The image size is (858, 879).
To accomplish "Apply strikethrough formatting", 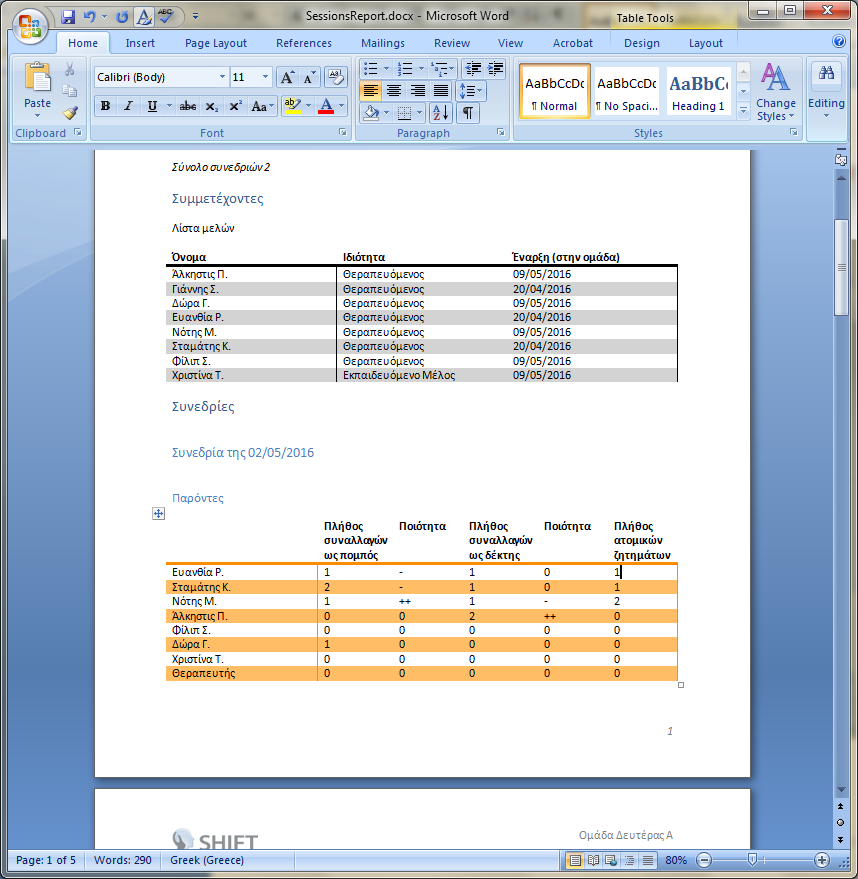I will (188, 106).
